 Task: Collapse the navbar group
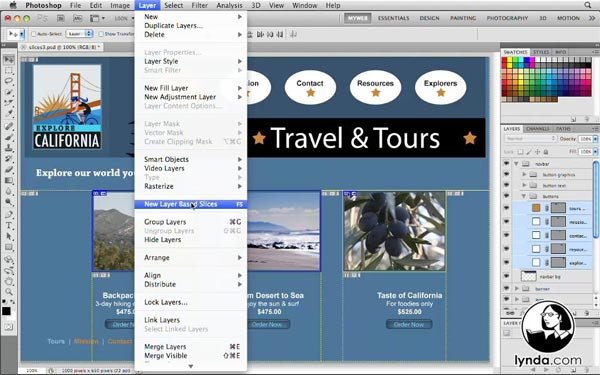[516, 163]
